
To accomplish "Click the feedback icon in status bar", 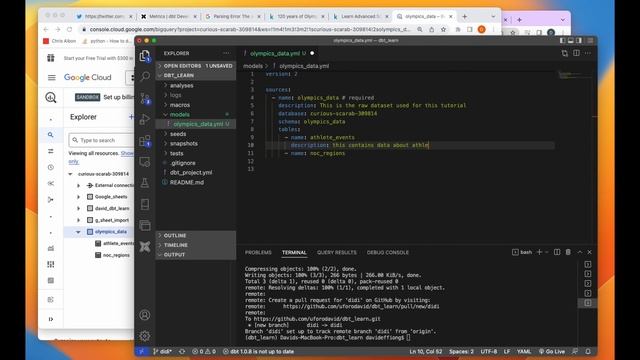I will 575,351.
